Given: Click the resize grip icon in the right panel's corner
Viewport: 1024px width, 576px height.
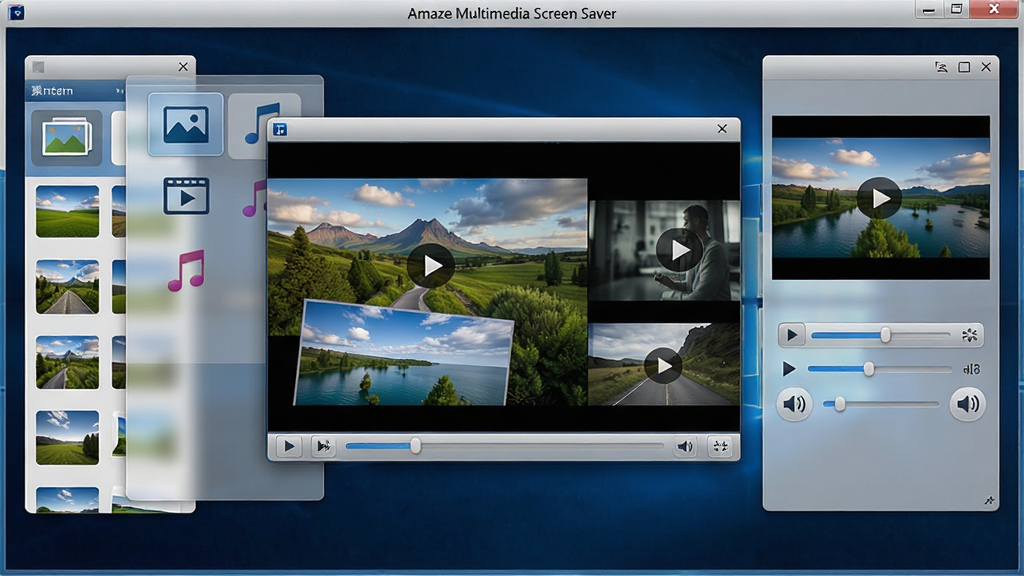Looking at the screenshot, I should click(x=989, y=501).
